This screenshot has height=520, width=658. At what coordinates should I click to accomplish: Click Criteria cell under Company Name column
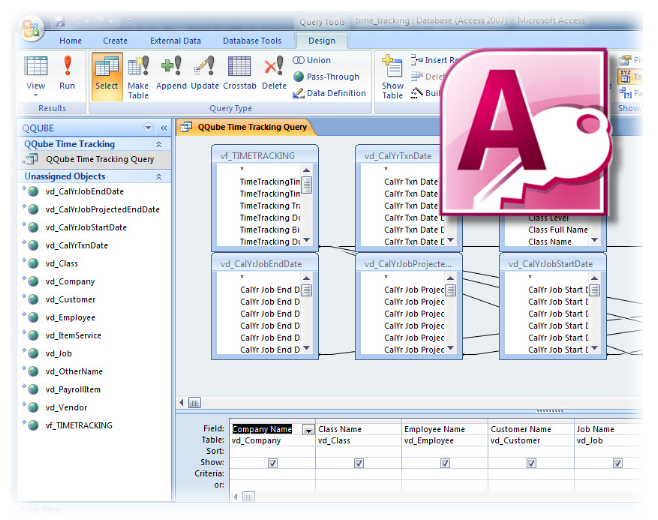pyautogui.click(x=272, y=474)
